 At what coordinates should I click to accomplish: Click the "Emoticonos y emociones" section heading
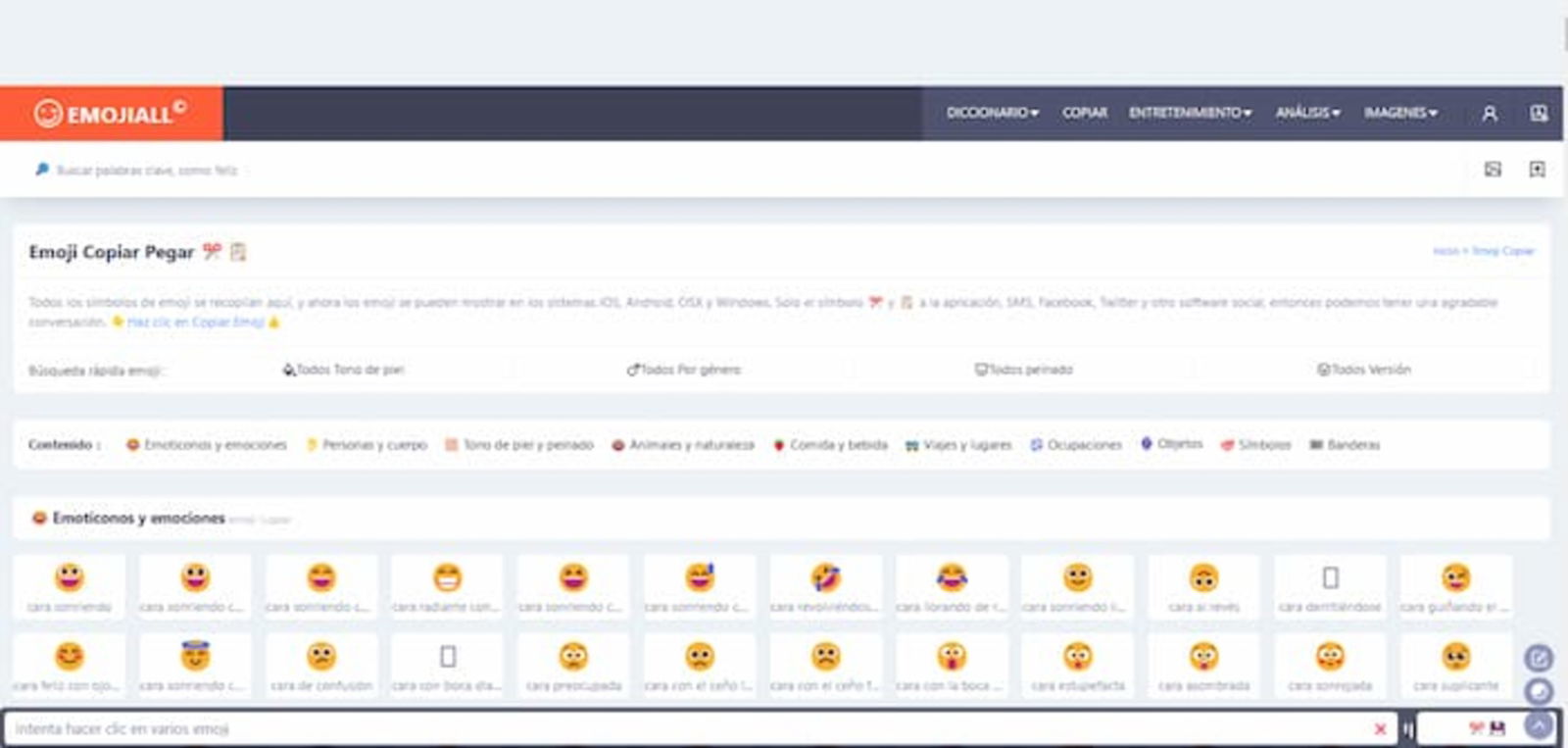coord(138,518)
